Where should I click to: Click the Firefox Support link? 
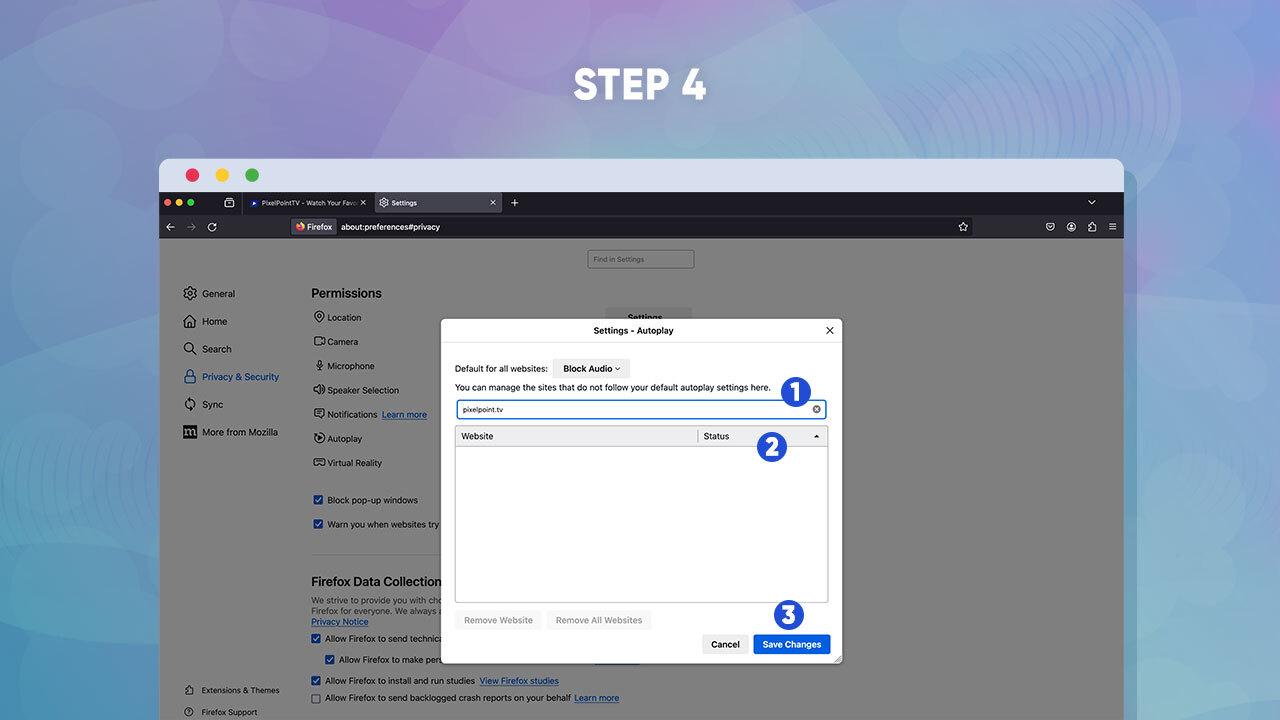click(x=221, y=712)
